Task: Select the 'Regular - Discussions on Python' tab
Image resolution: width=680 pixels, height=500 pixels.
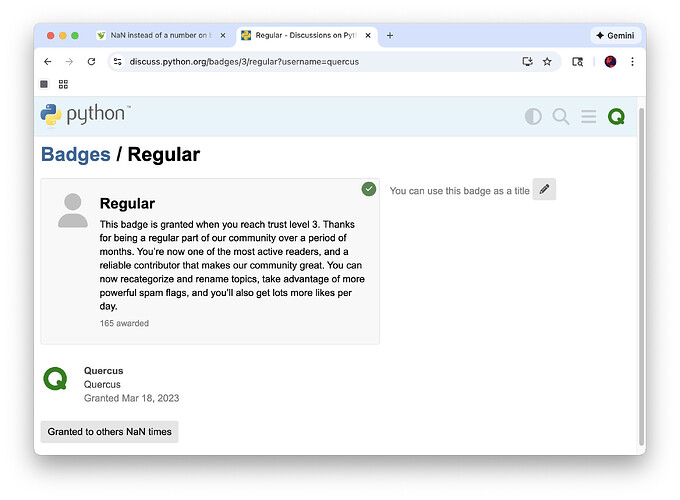Action: [x=306, y=36]
